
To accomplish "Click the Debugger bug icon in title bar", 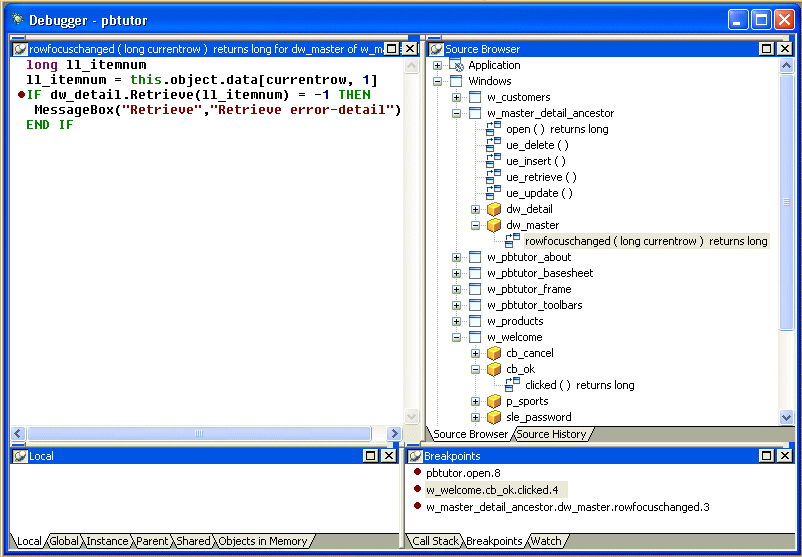I will (x=17, y=19).
